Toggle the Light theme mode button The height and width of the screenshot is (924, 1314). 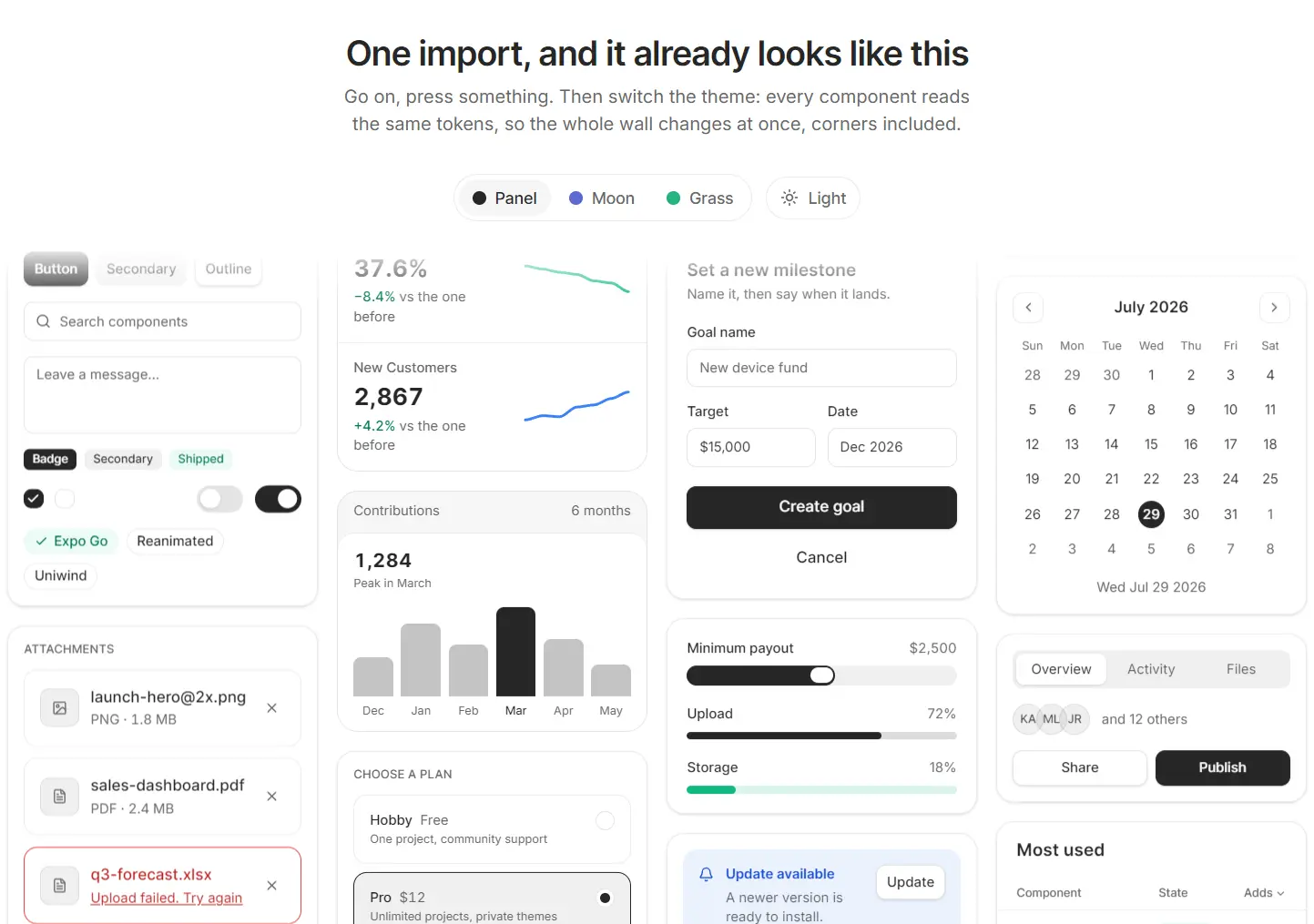813,198
